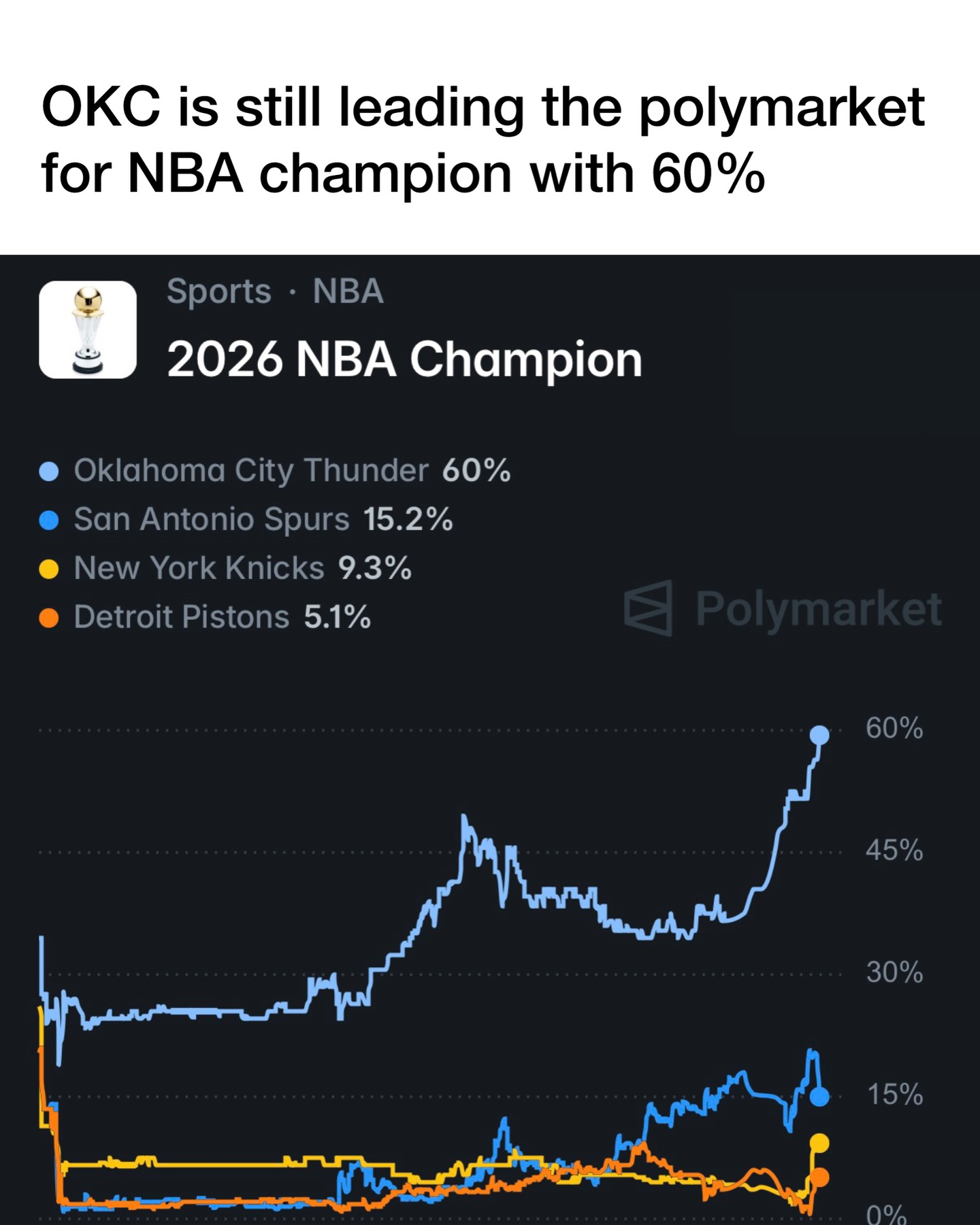Click the OKC headline caption text
Viewport: 980px width, 1225px height.
[x=483, y=140]
